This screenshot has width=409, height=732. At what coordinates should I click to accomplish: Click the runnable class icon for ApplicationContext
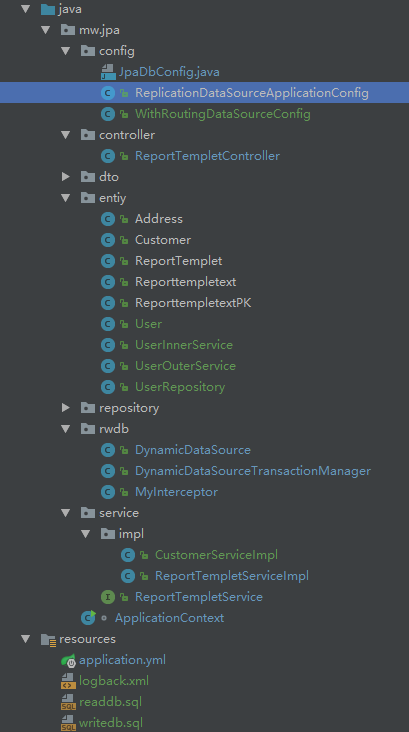tap(88, 618)
